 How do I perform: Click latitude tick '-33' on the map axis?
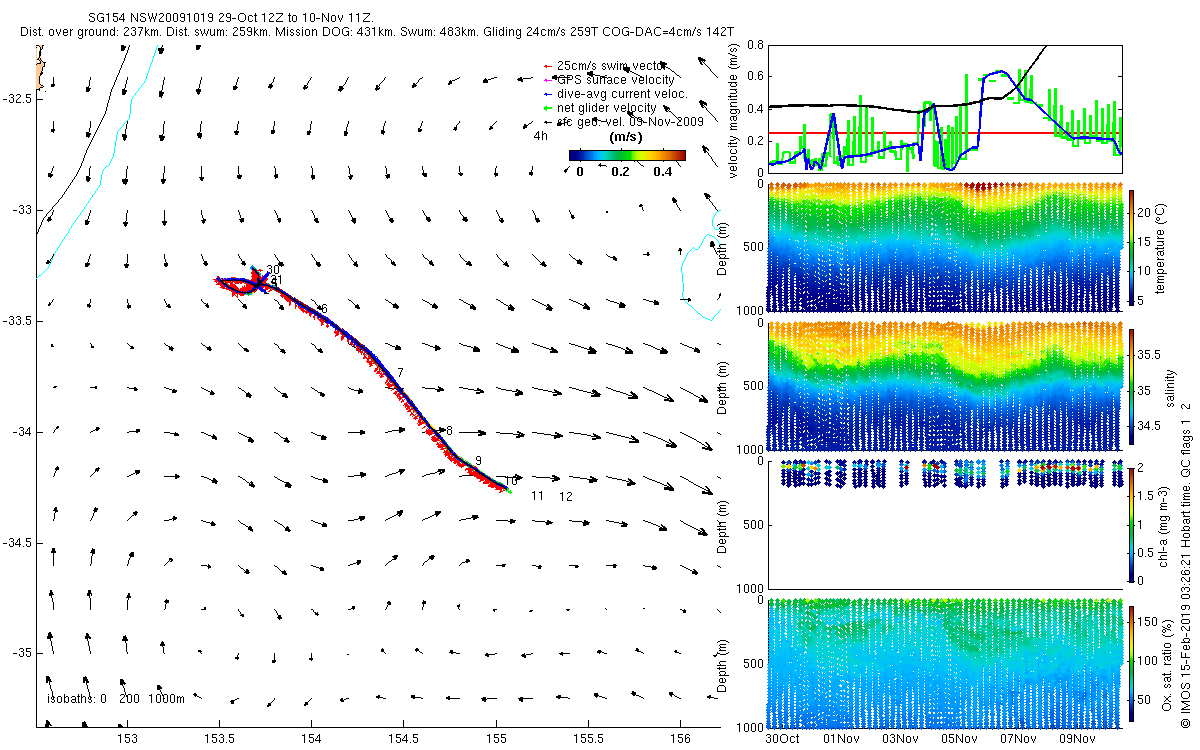coord(22,209)
